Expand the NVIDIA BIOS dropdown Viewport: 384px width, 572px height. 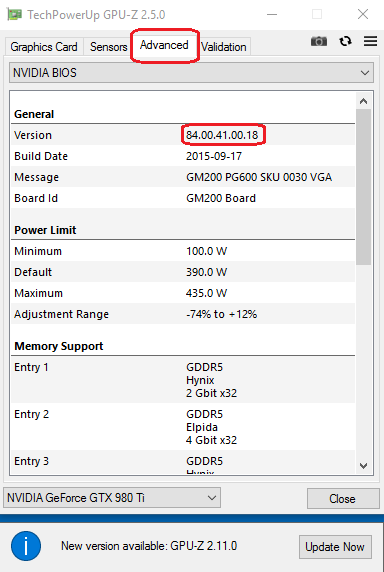click(191, 73)
